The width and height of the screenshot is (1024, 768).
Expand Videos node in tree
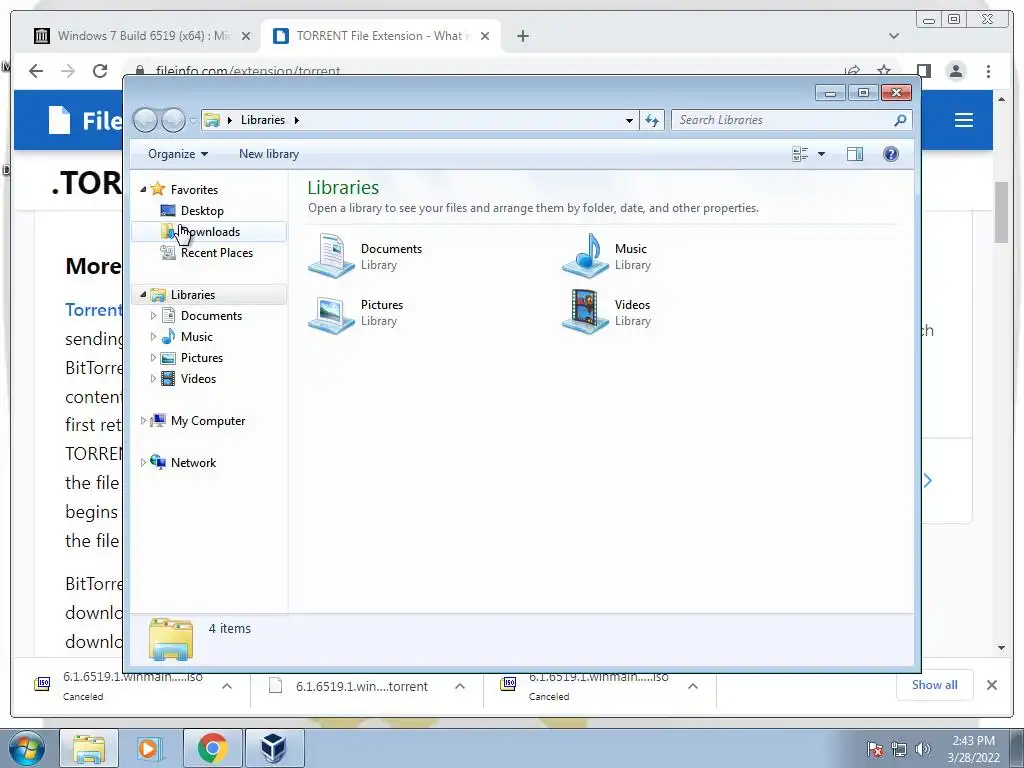coord(153,379)
